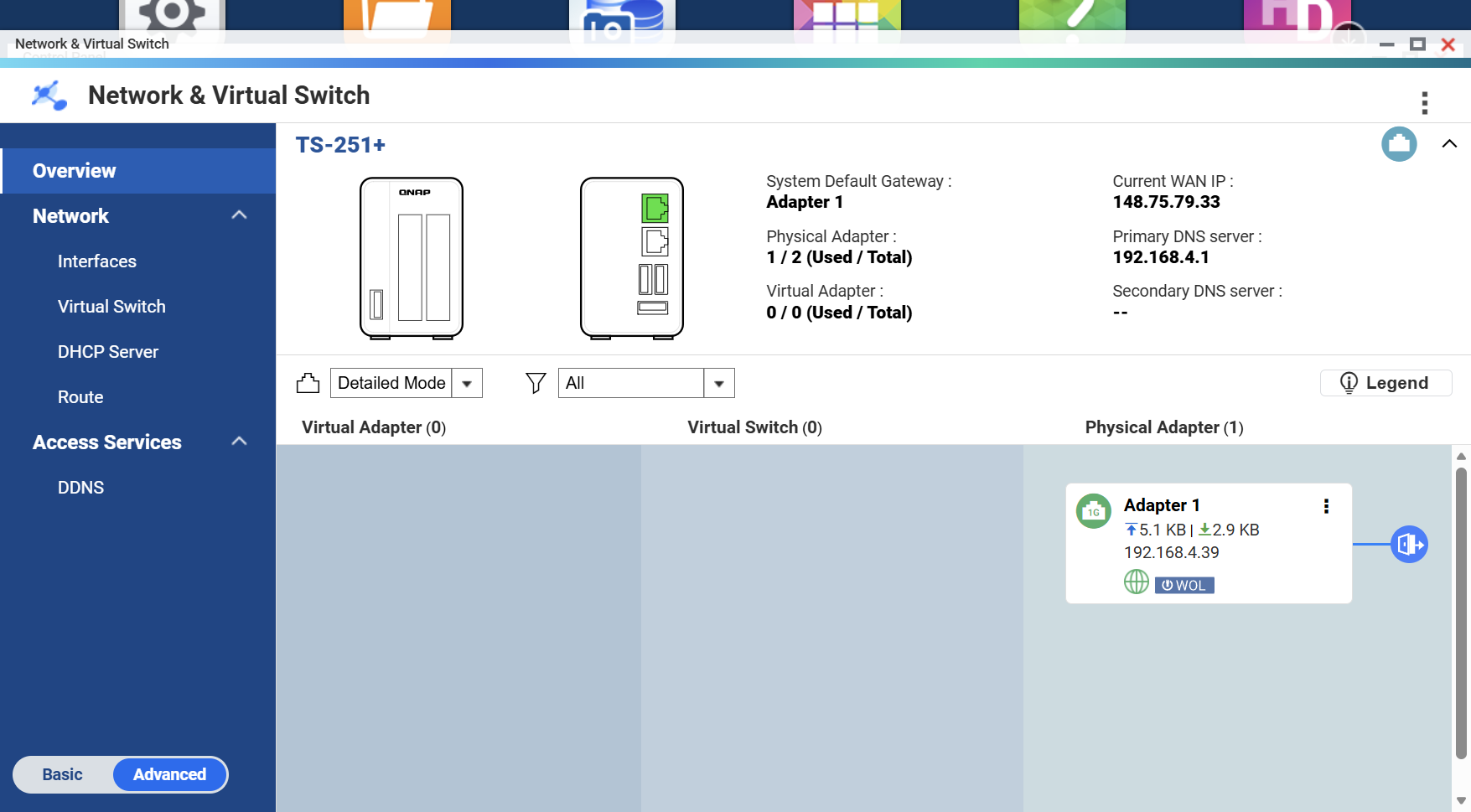This screenshot has height=812, width=1471.
Task: Collapse the Network sidebar section
Action: 239,215
